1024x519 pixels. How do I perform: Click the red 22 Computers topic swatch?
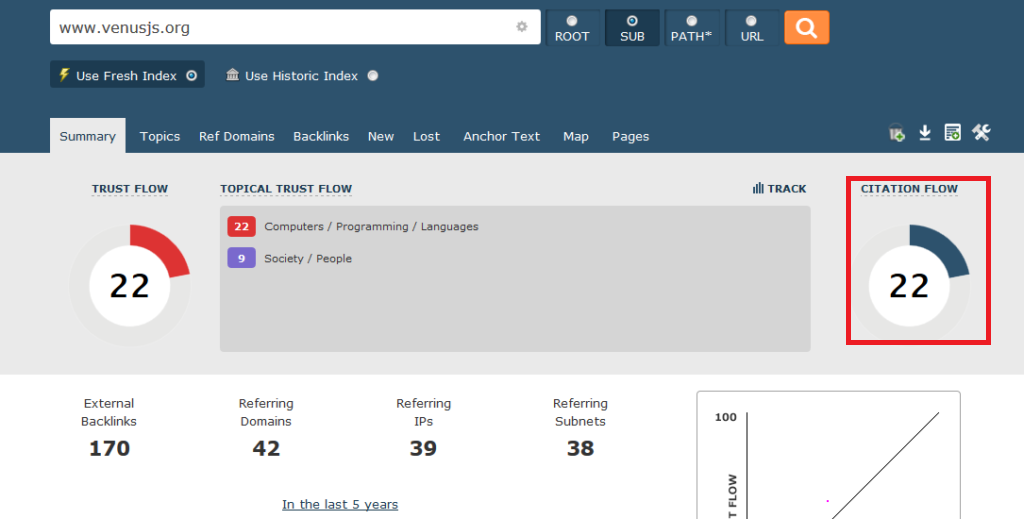pyautogui.click(x=242, y=226)
